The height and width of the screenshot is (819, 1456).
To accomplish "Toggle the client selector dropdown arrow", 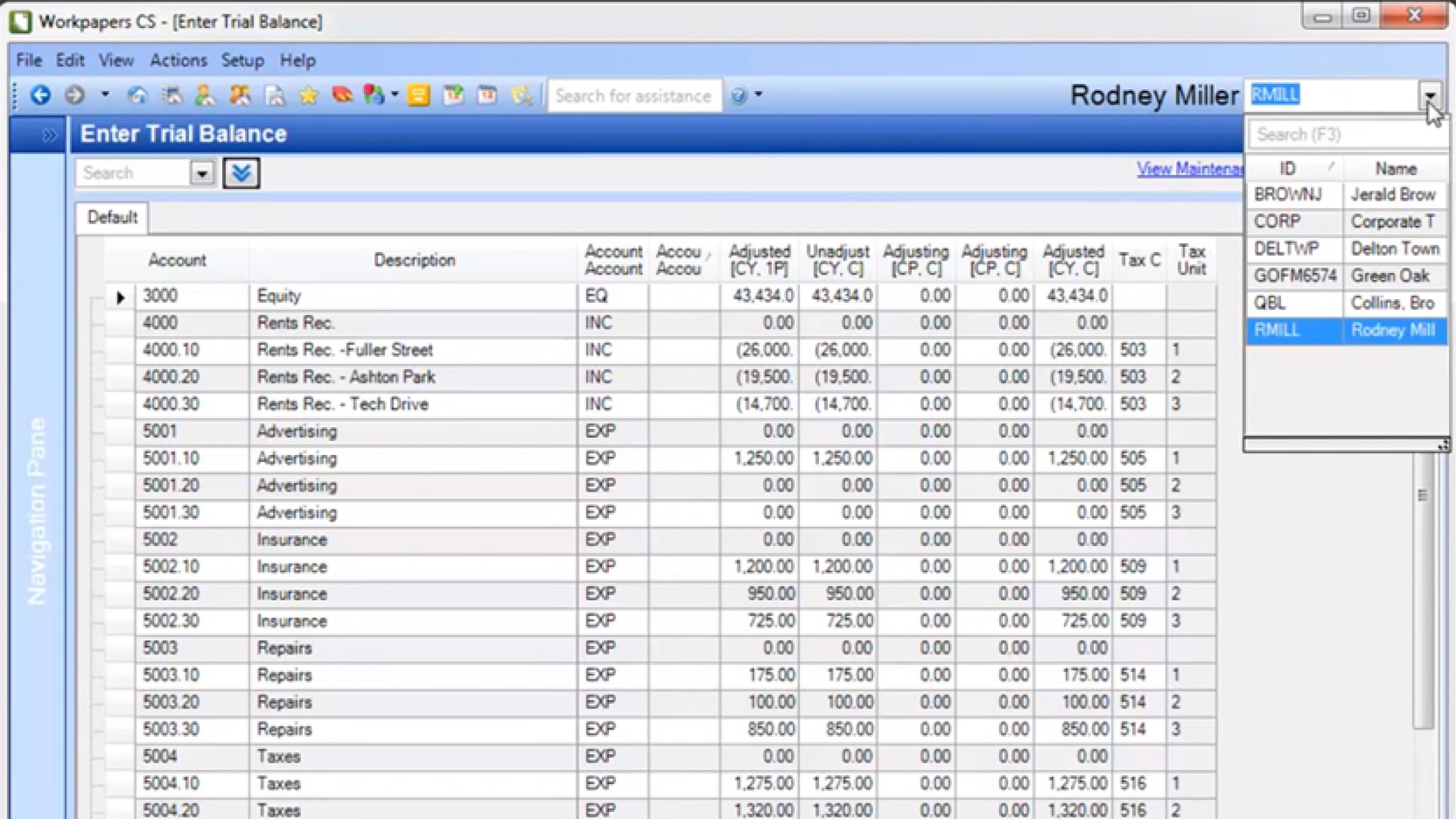I will pyautogui.click(x=1430, y=95).
